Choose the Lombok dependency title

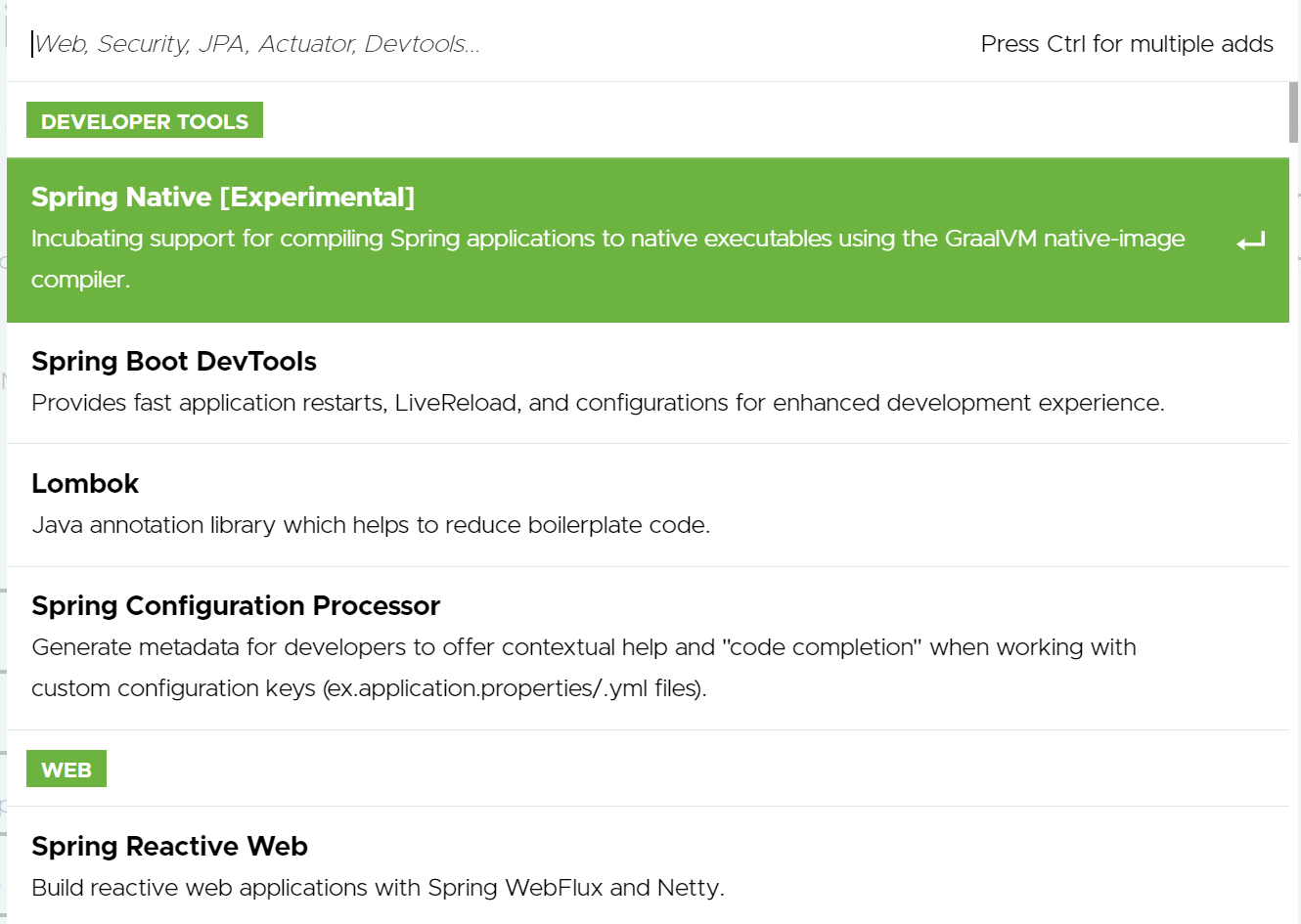85,484
